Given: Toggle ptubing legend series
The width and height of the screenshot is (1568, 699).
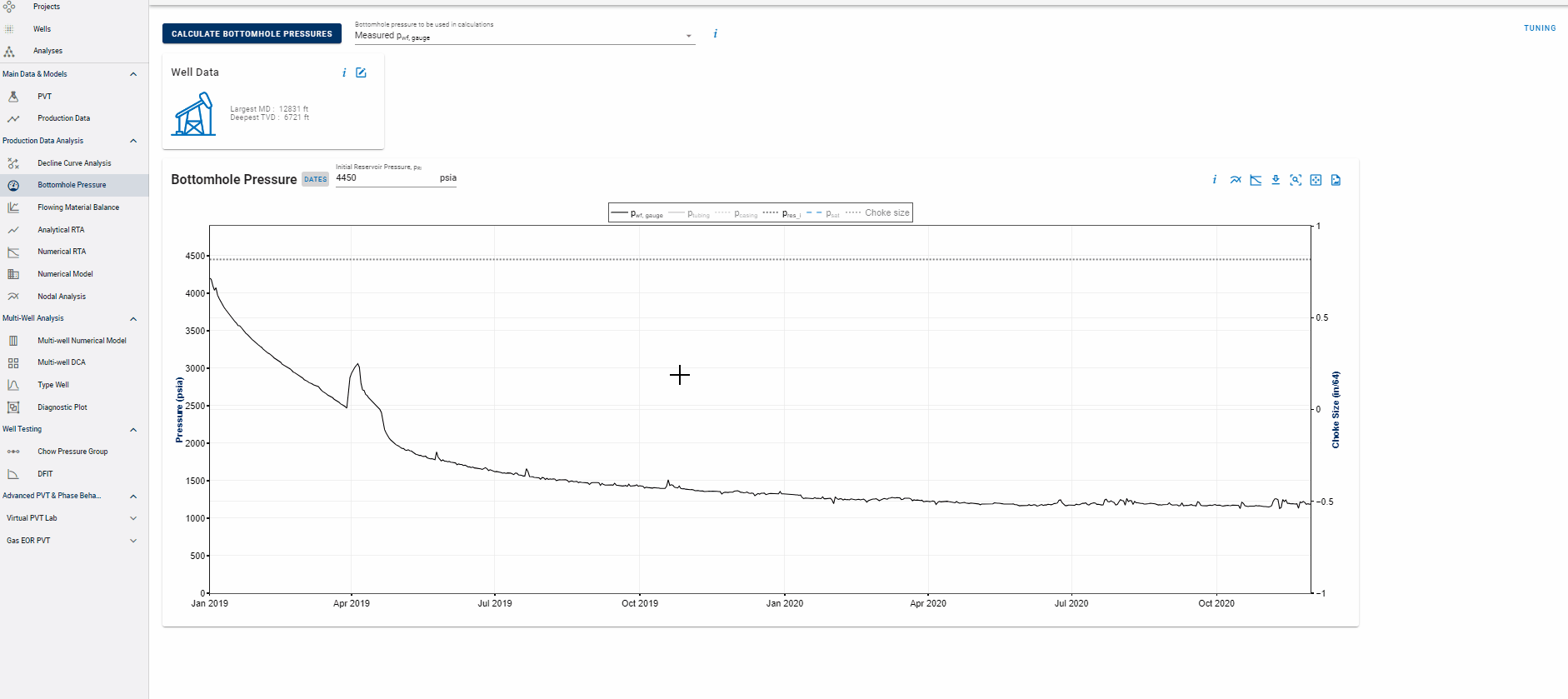Looking at the screenshot, I should click(x=689, y=213).
